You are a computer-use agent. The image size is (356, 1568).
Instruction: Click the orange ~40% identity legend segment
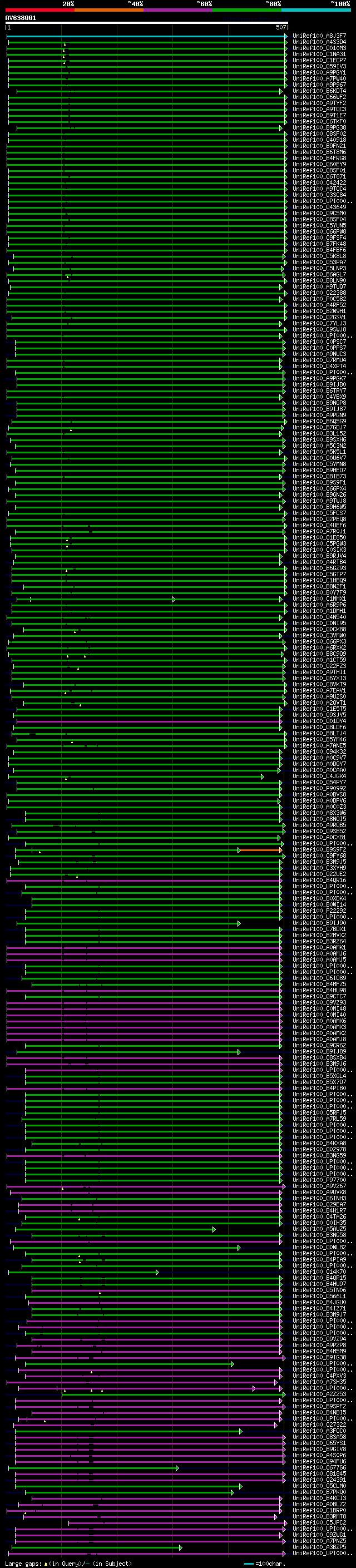pos(109,10)
